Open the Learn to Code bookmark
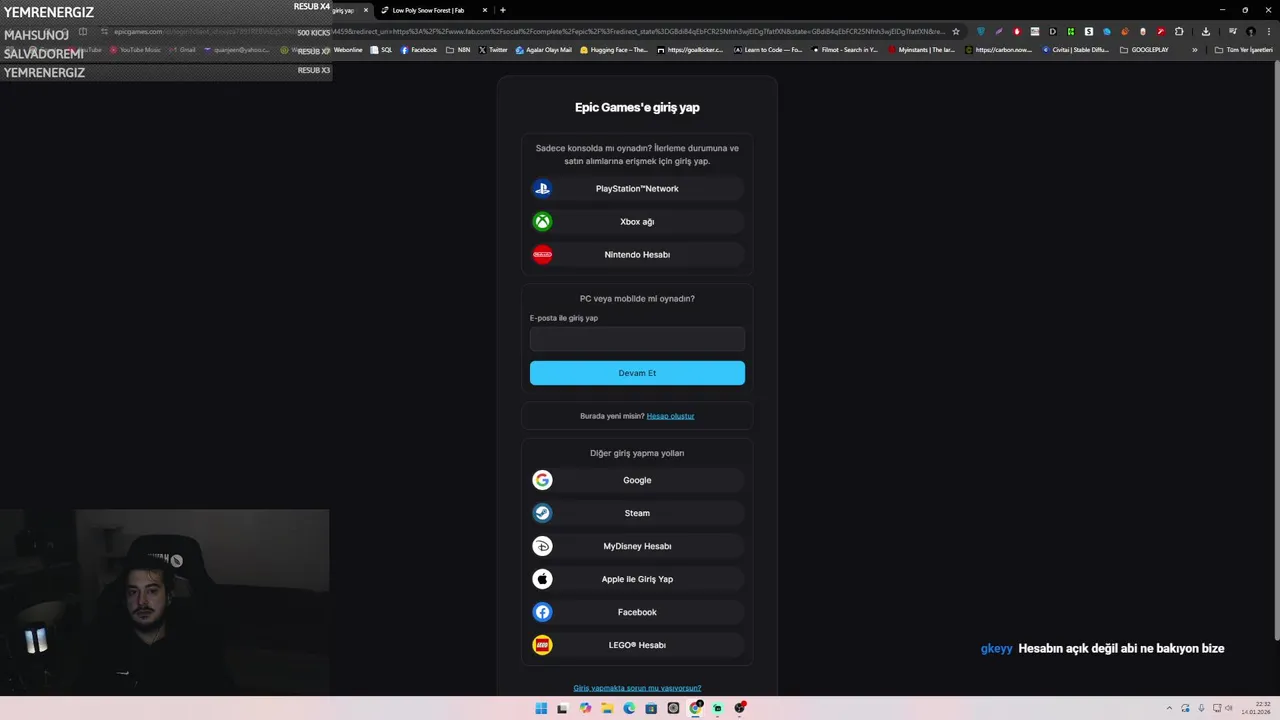Image resolution: width=1280 pixels, height=720 pixels. 768,49
